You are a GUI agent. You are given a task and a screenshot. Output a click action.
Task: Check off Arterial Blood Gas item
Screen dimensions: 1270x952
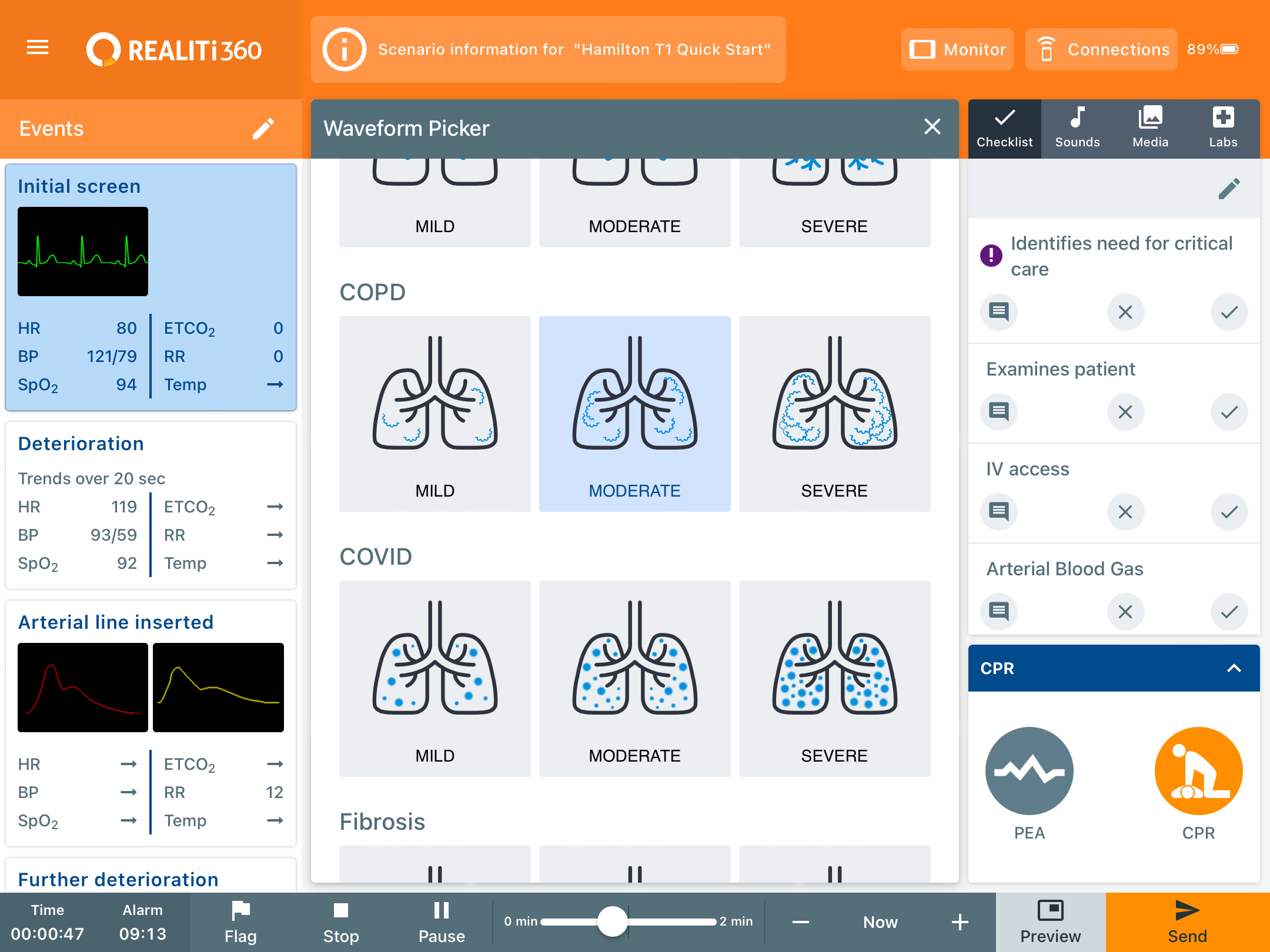1229,611
